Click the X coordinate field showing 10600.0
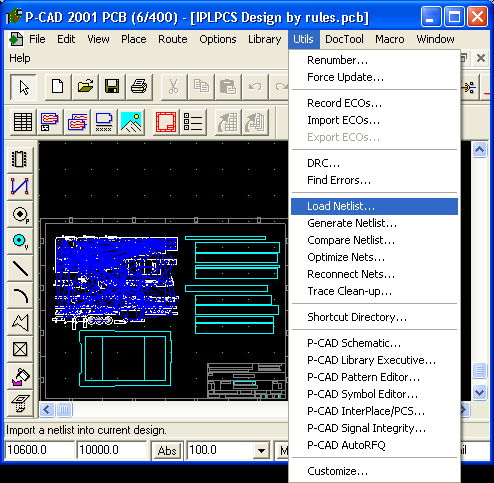 pos(39,450)
